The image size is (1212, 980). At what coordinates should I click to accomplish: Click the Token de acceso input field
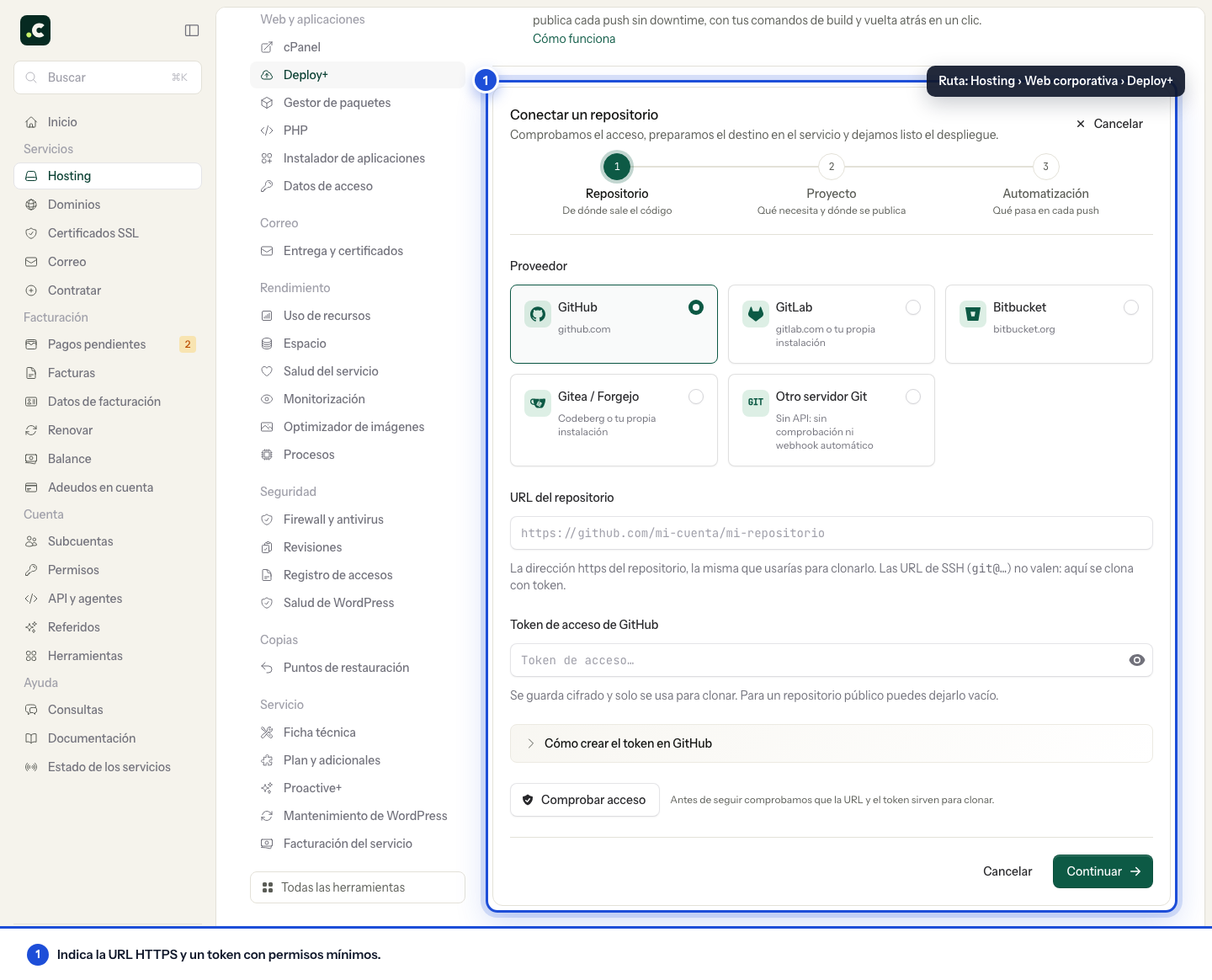pos(832,660)
